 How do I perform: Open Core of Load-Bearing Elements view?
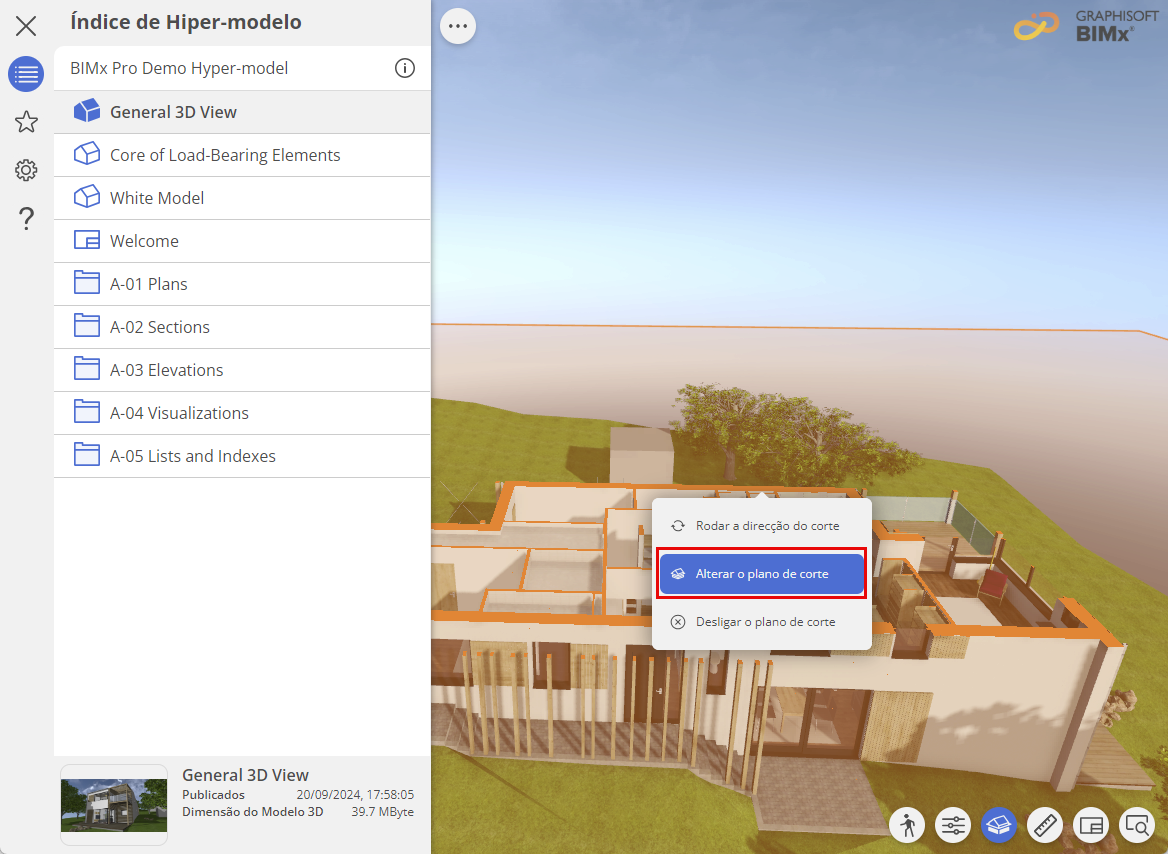242,155
